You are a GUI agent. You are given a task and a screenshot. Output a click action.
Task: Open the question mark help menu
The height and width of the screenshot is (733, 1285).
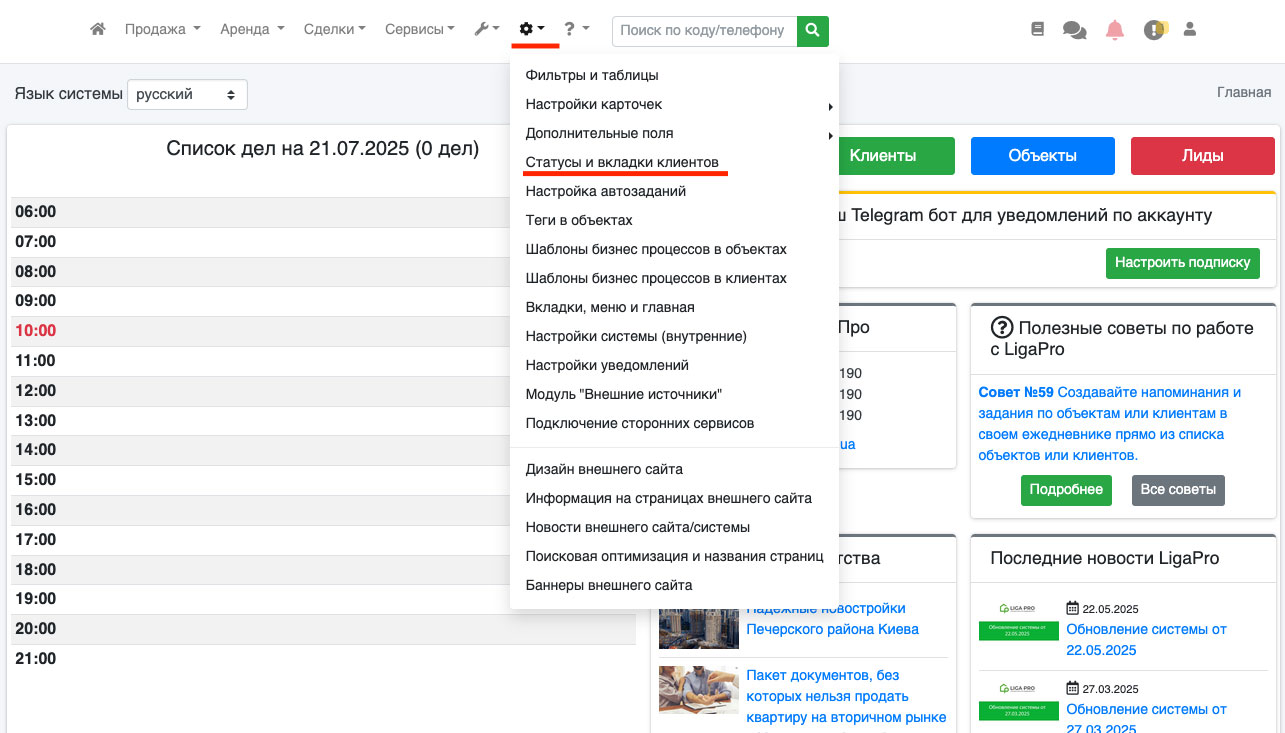tap(576, 30)
